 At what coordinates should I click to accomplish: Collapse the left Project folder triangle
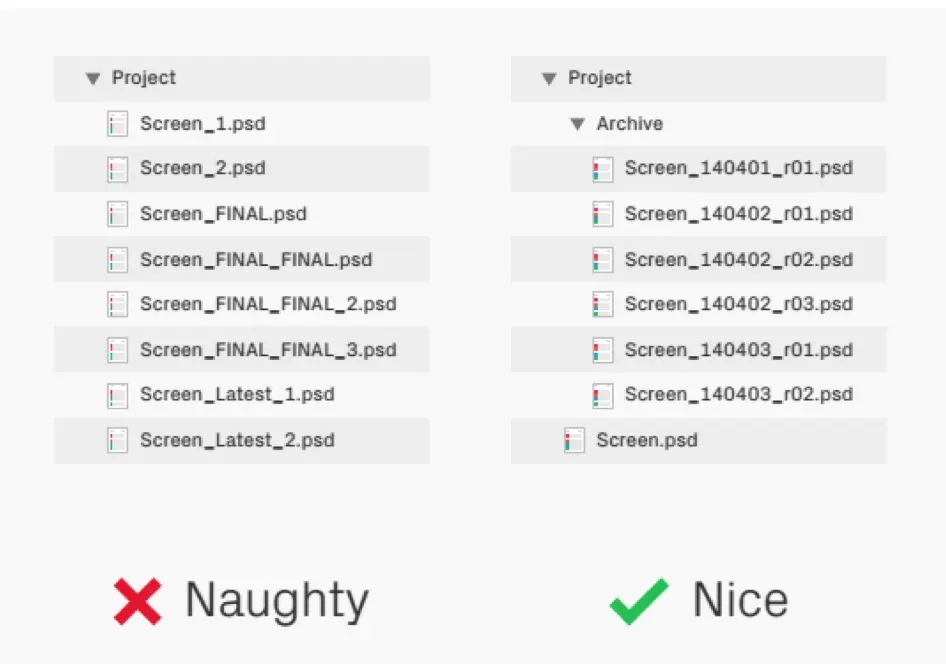pos(93,78)
